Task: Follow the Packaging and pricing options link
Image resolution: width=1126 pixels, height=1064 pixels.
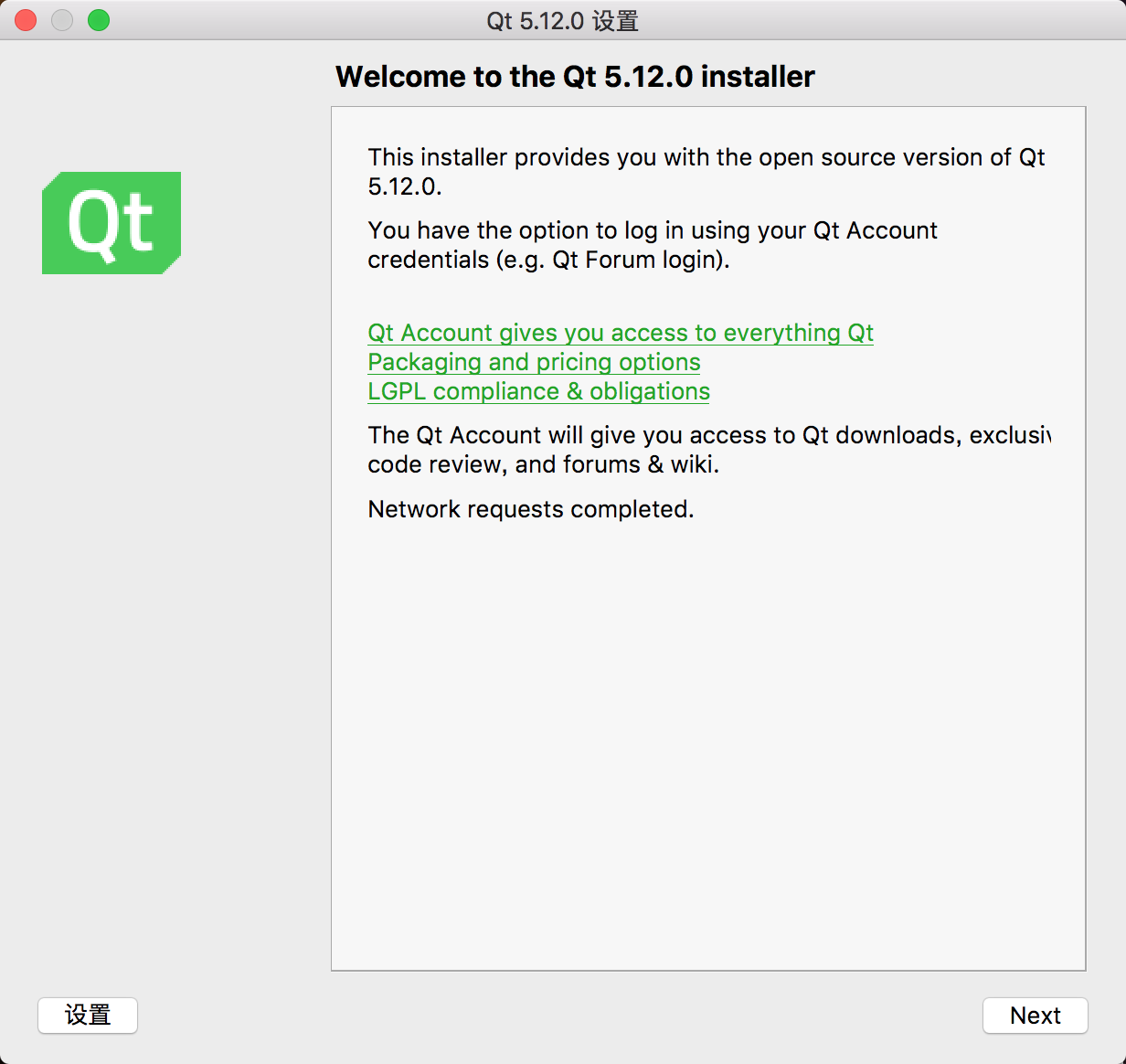Action: (x=534, y=362)
